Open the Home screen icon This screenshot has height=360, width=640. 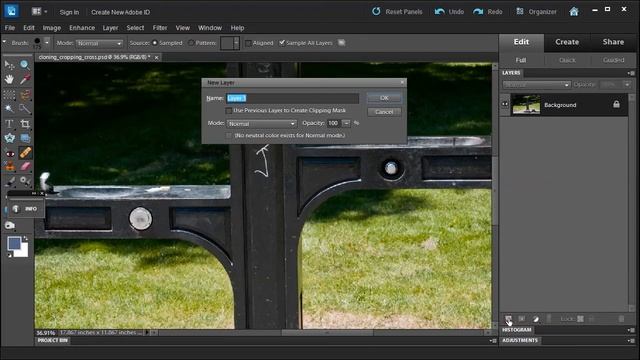(x=574, y=12)
